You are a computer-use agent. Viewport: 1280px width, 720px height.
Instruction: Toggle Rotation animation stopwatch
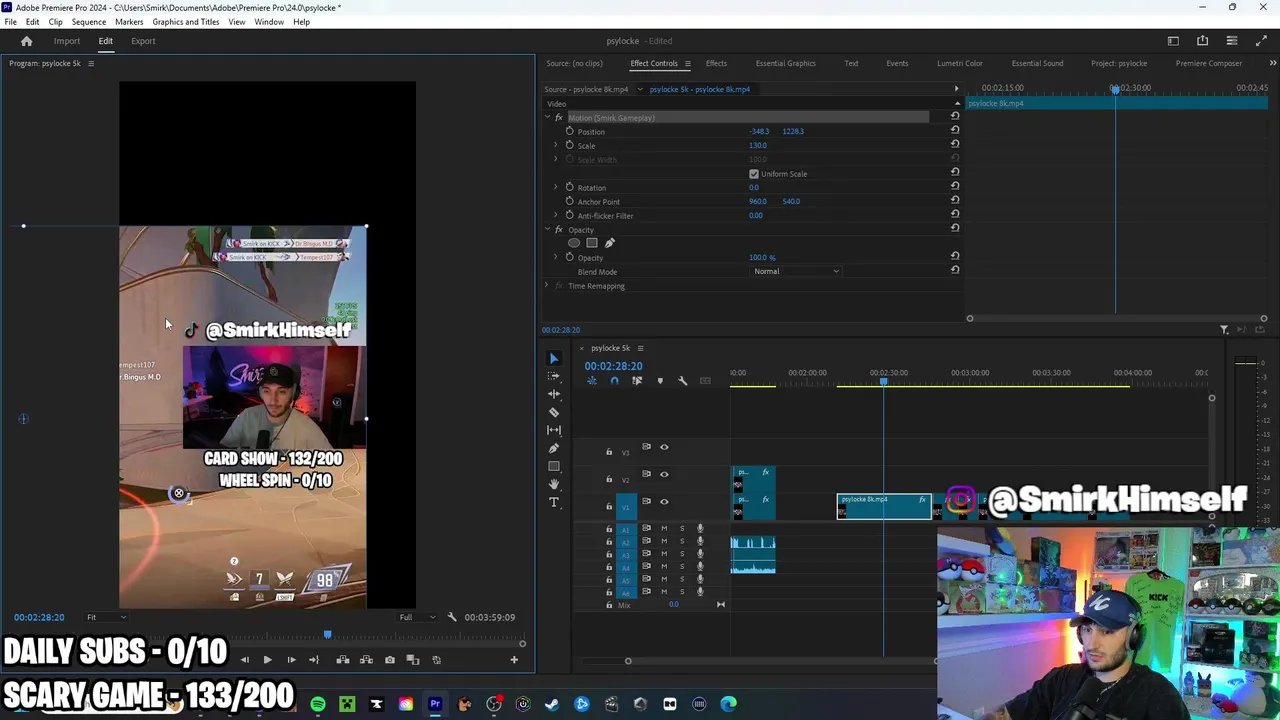570,187
